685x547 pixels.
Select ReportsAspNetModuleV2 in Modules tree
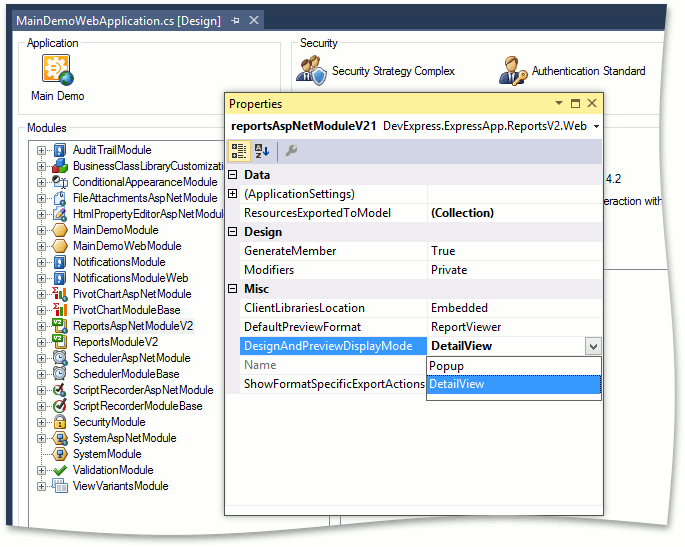point(133,326)
